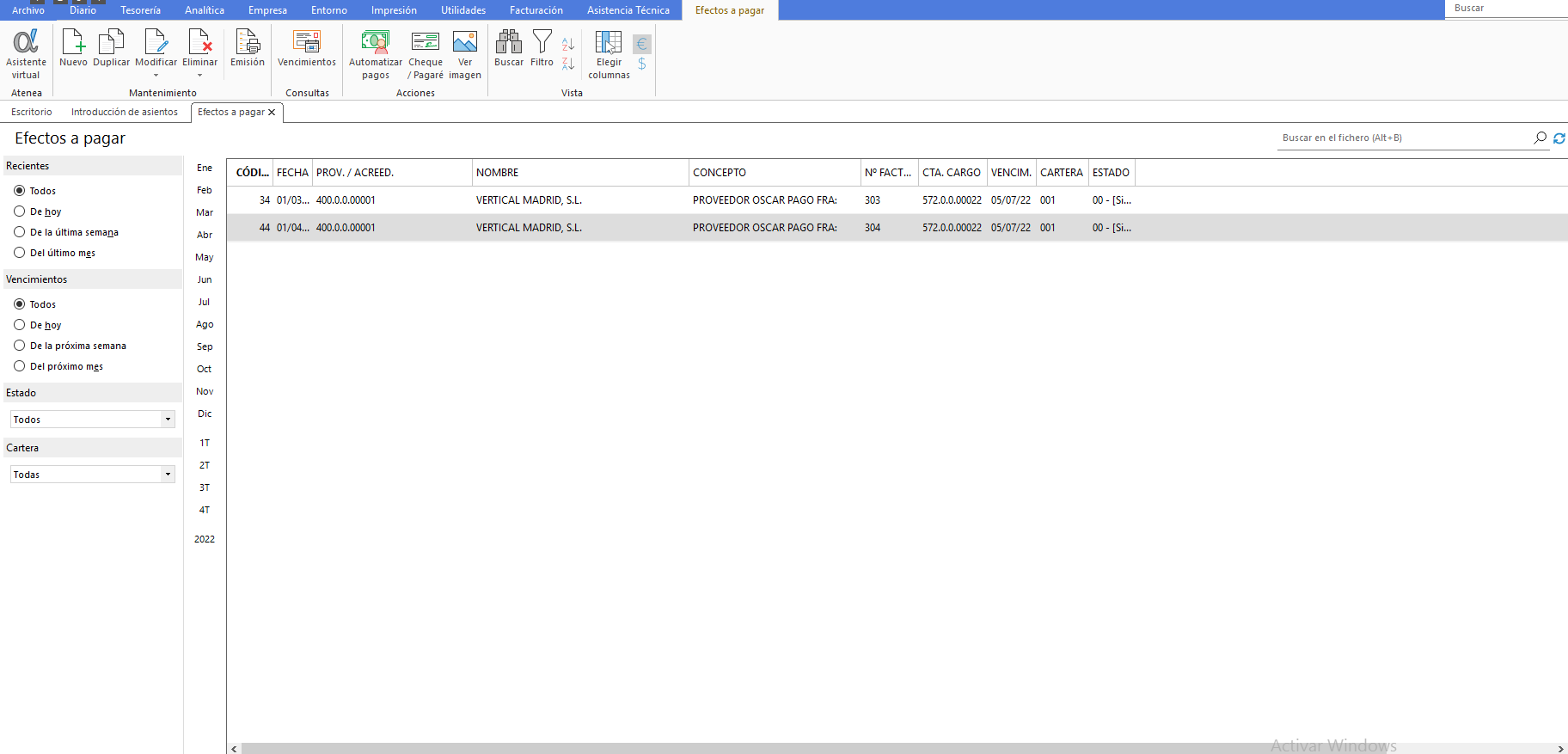This screenshot has width=1568, height=754.
Task: Close the Efectos a pagar tab
Action: (272, 112)
